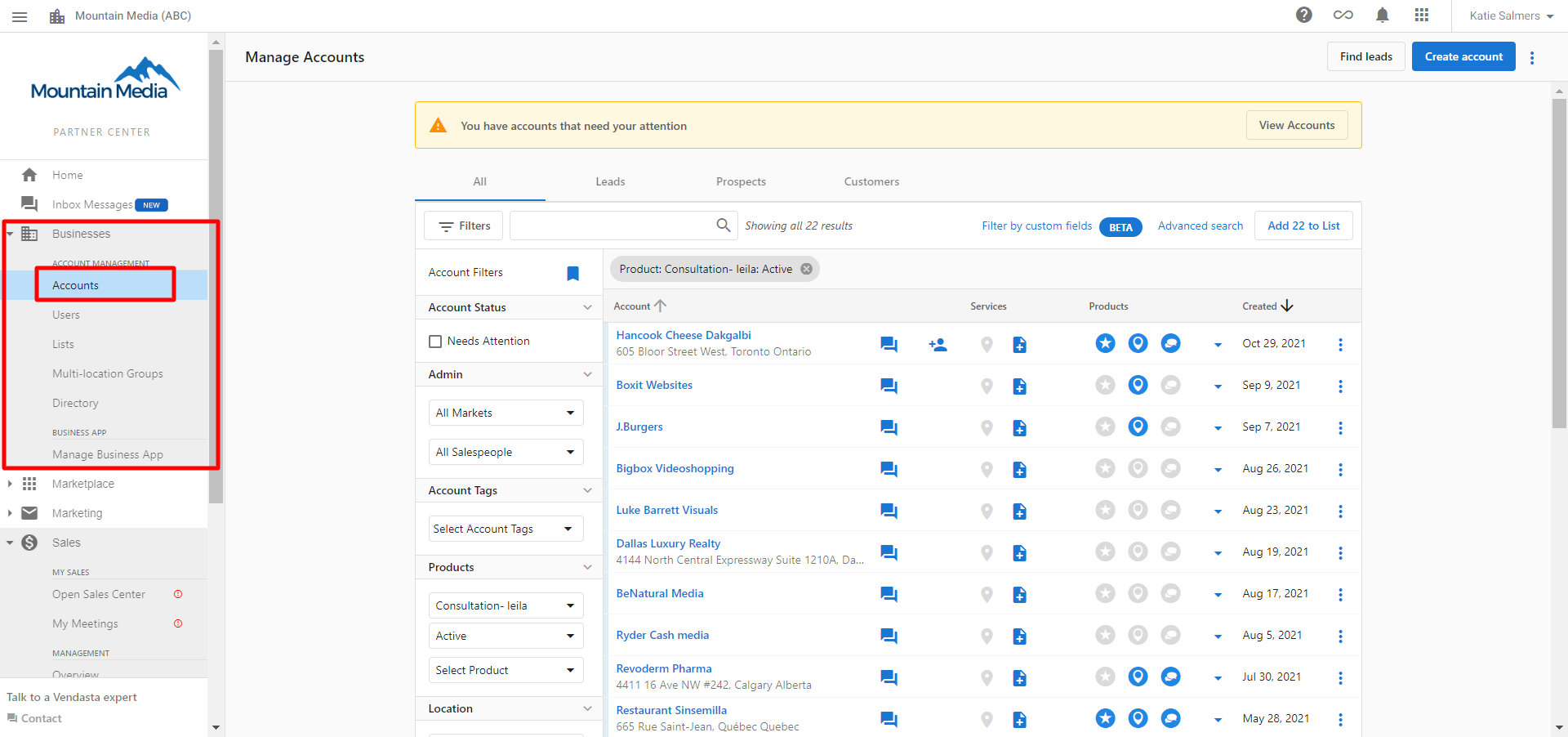1568x737 pixels.
Task: Open Advanced search link
Action: [1200, 226]
